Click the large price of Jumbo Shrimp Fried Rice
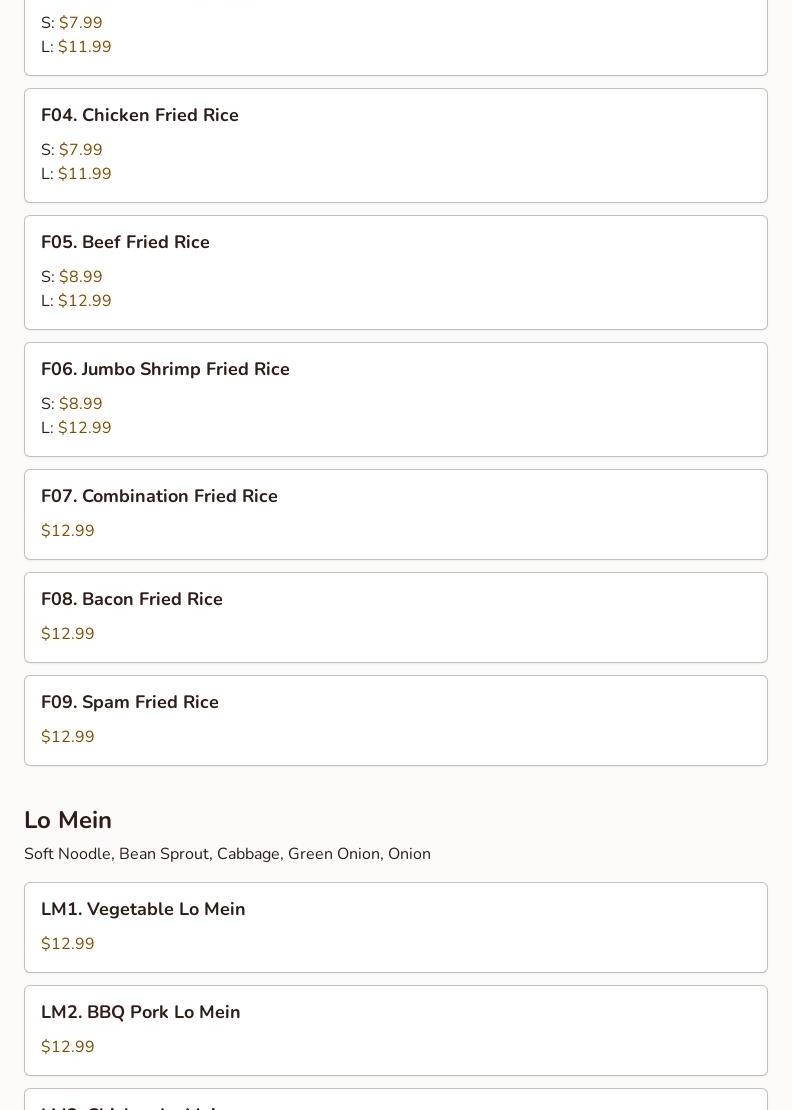This screenshot has height=1110, width=792. click(x=84, y=428)
